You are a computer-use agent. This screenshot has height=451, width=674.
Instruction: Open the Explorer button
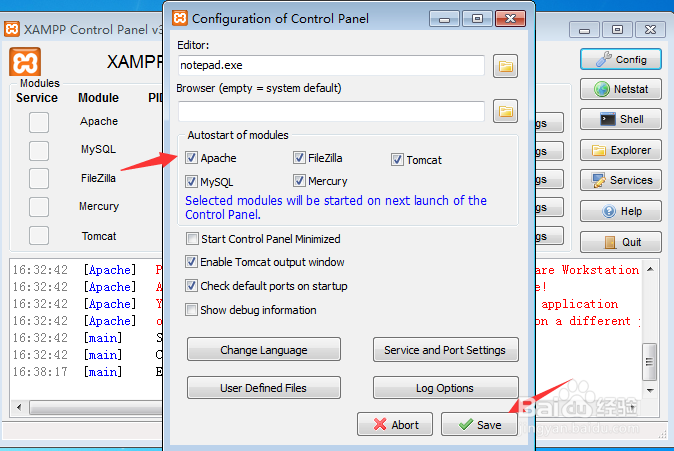[620, 150]
